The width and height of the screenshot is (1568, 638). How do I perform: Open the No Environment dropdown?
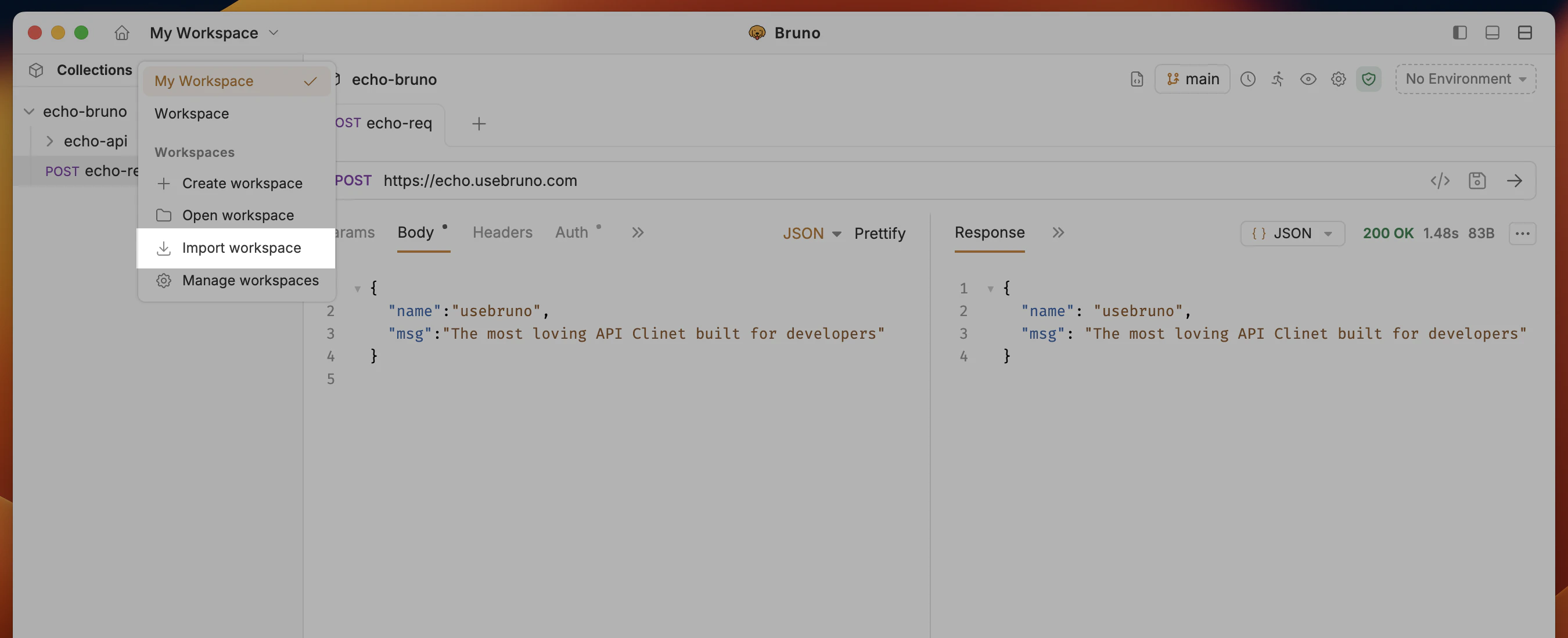tap(1465, 78)
